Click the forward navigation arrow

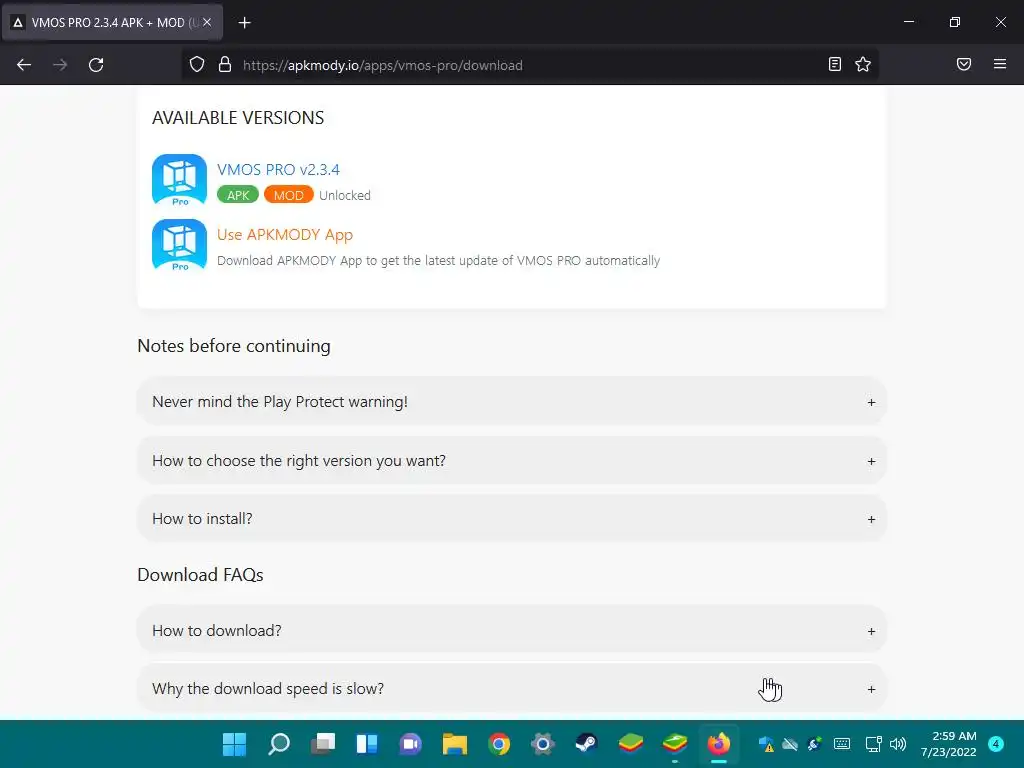[x=60, y=65]
